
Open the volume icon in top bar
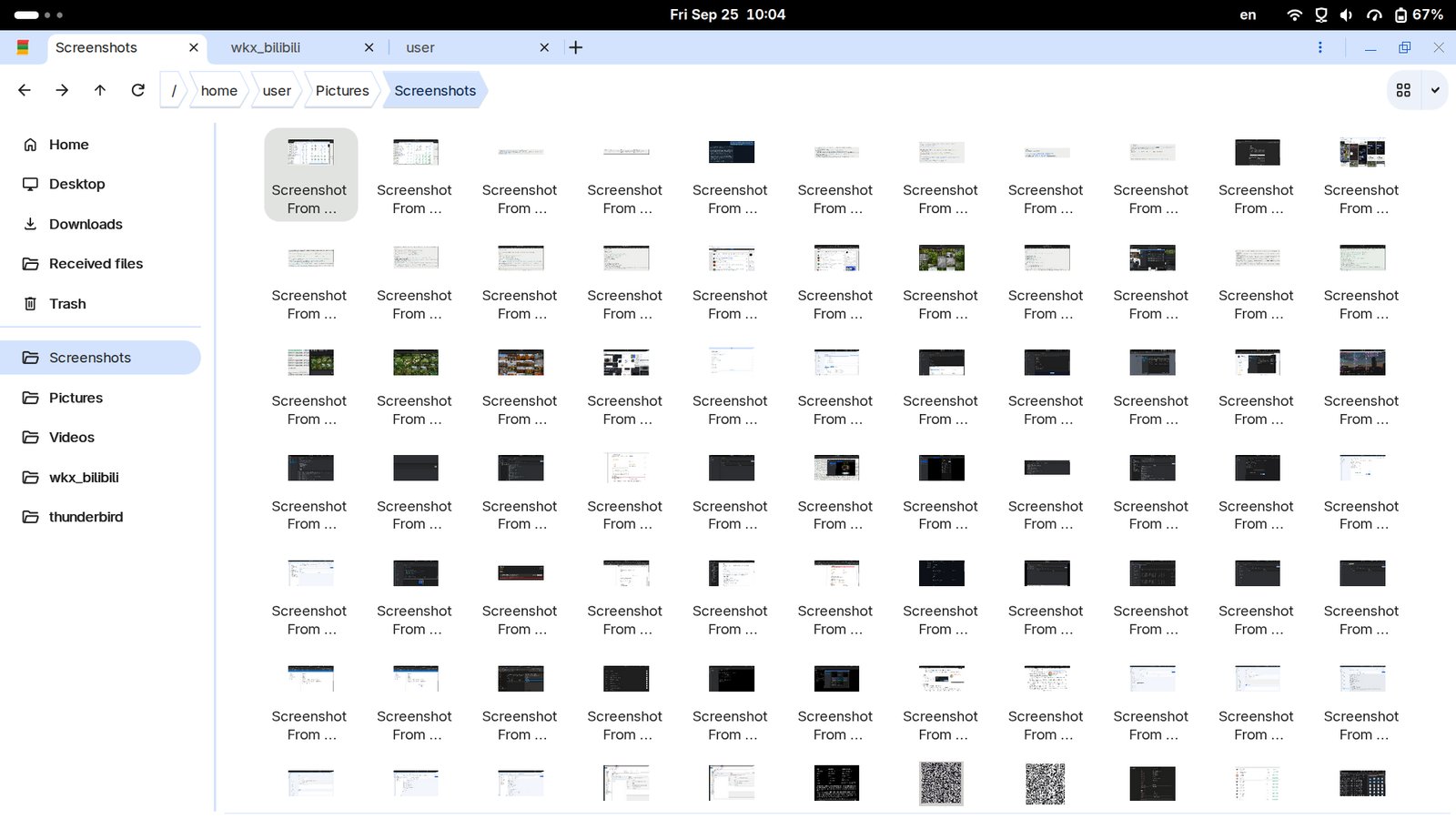coord(1347,15)
